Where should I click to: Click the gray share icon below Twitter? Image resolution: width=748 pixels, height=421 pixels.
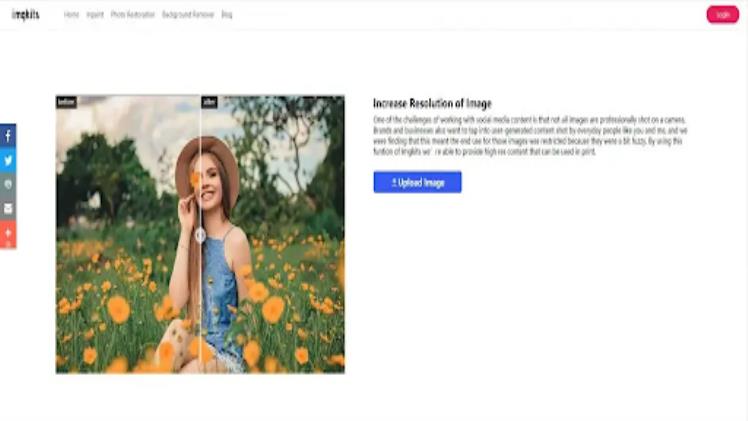8,185
